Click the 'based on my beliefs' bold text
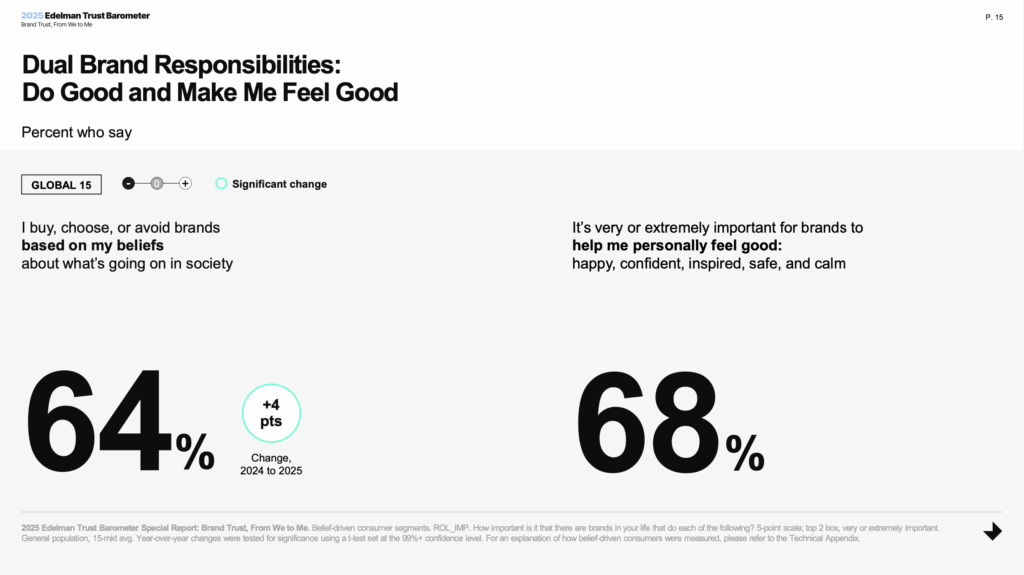This screenshot has width=1024, height=575. coord(93,245)
